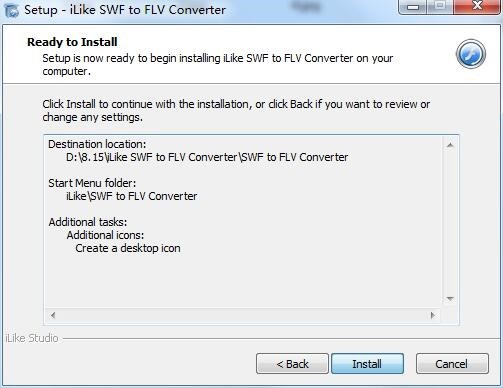Go back with the Back button
Viewport: 503px width, 388px height.
292,364
